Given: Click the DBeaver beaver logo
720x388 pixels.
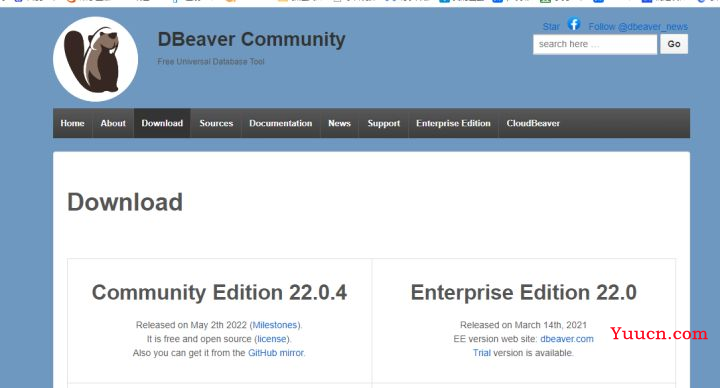Looking at the screenshot, I should (x=96, y=59).
